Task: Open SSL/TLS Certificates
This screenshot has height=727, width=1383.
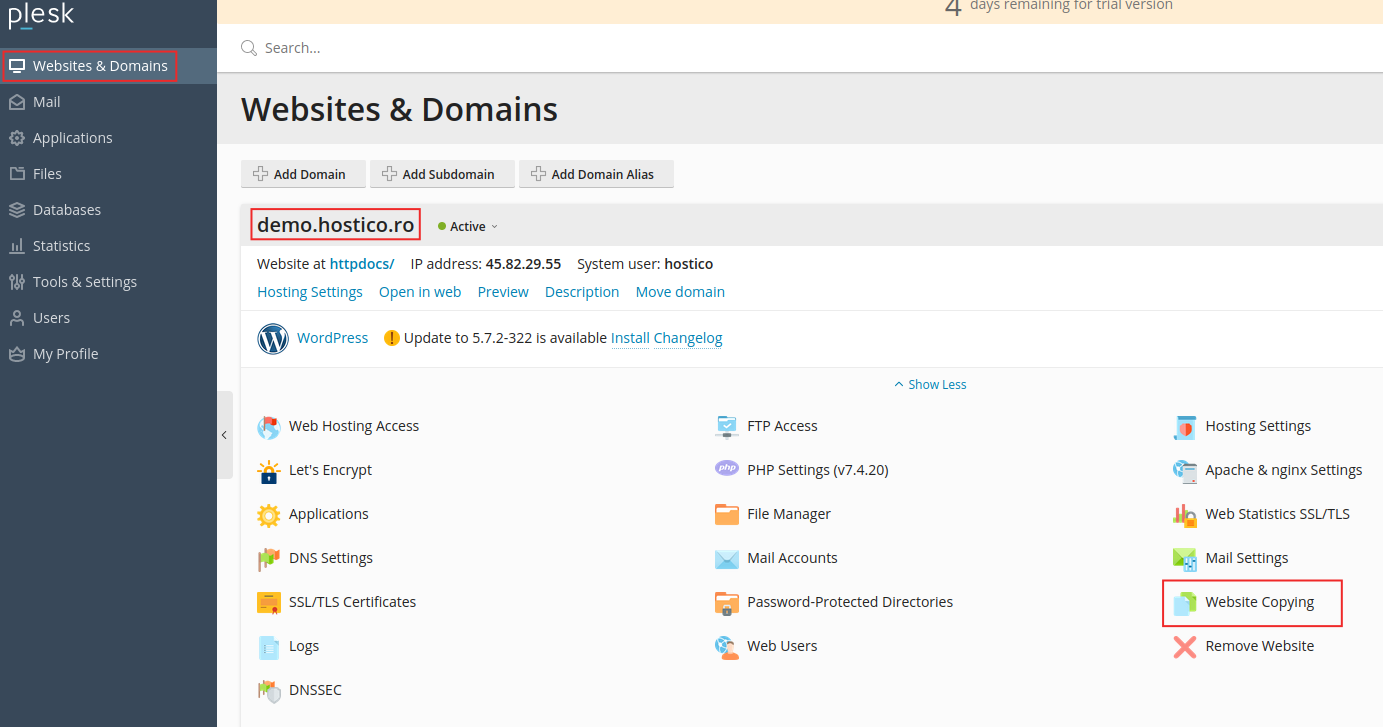Action: [351, 601]
